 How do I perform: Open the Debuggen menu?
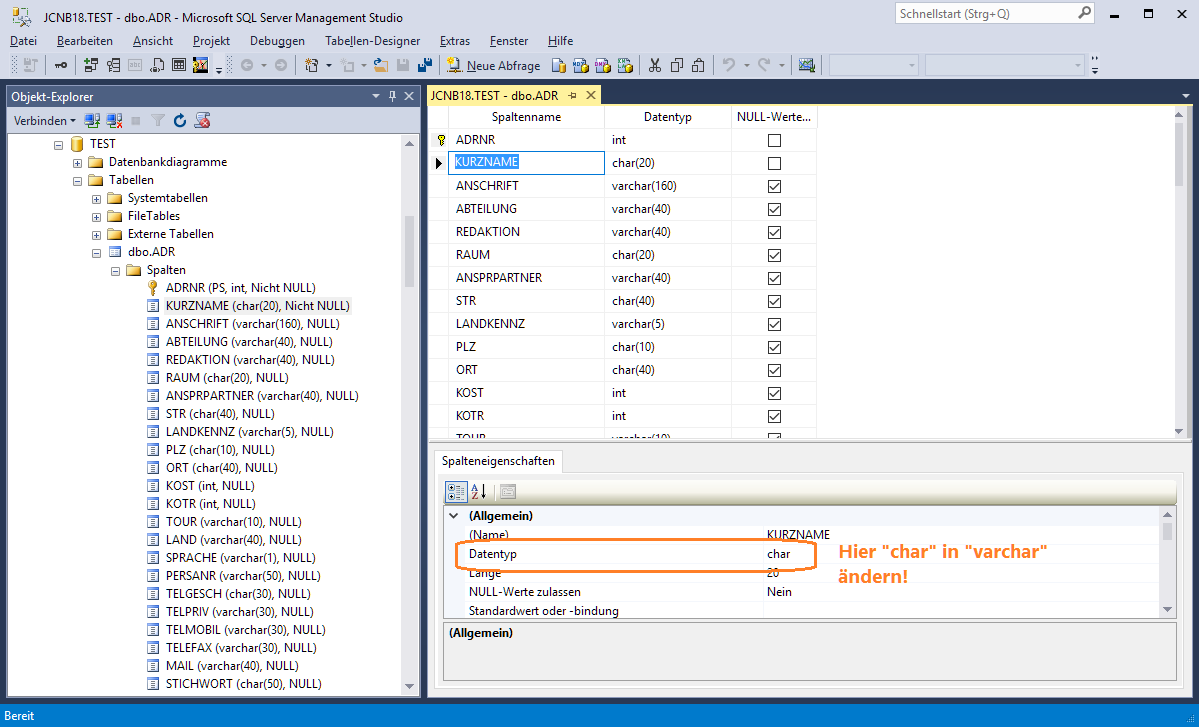(x=277, y=41)
